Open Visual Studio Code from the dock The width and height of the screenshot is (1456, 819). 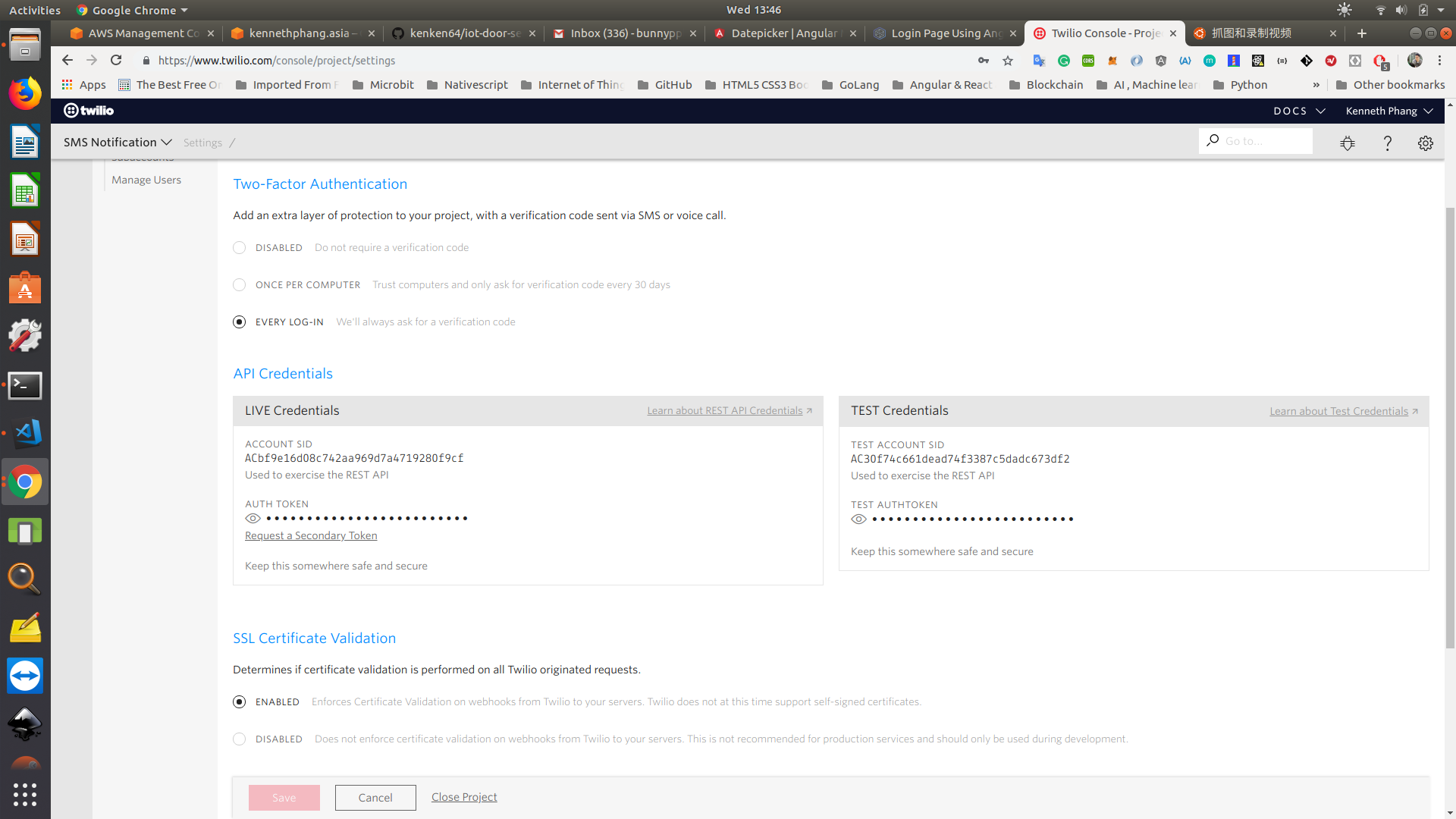pyautogui.click(x=25, y=433)
